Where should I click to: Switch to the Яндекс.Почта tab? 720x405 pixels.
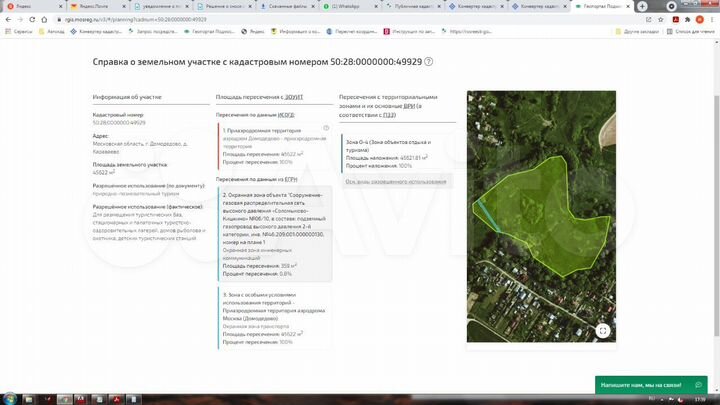(x=98, y=6)
